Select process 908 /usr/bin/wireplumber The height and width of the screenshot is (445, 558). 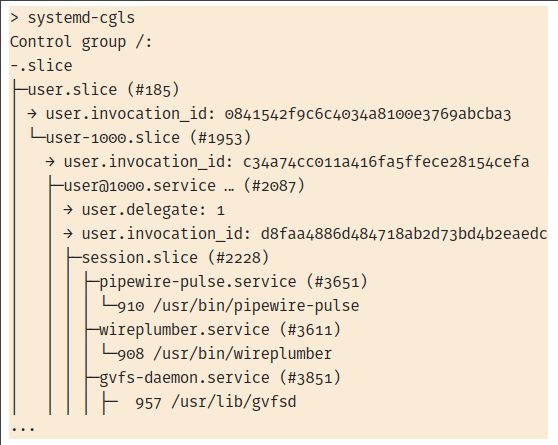225,354
